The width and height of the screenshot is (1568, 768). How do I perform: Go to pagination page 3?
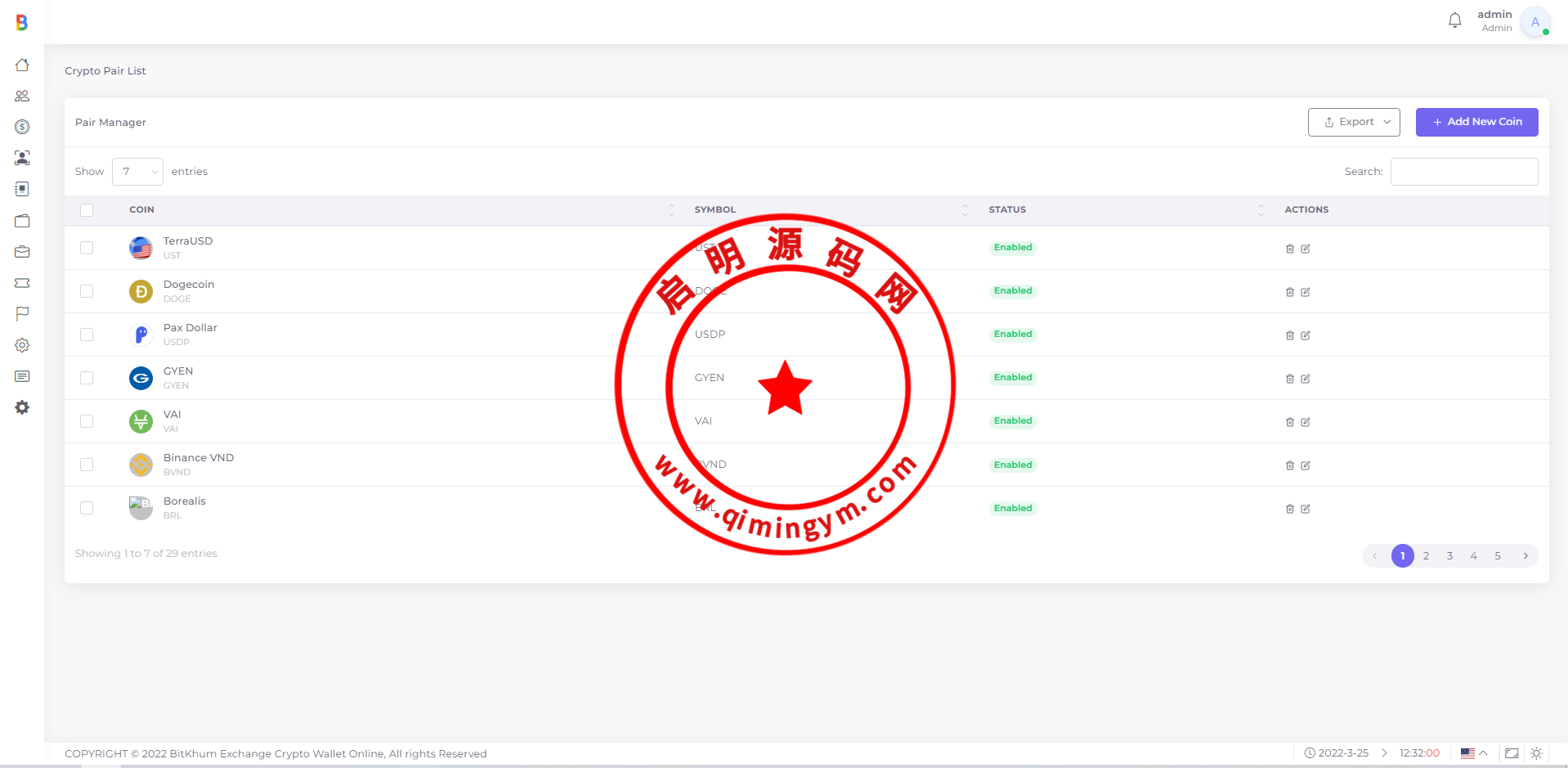(1449, 556)
